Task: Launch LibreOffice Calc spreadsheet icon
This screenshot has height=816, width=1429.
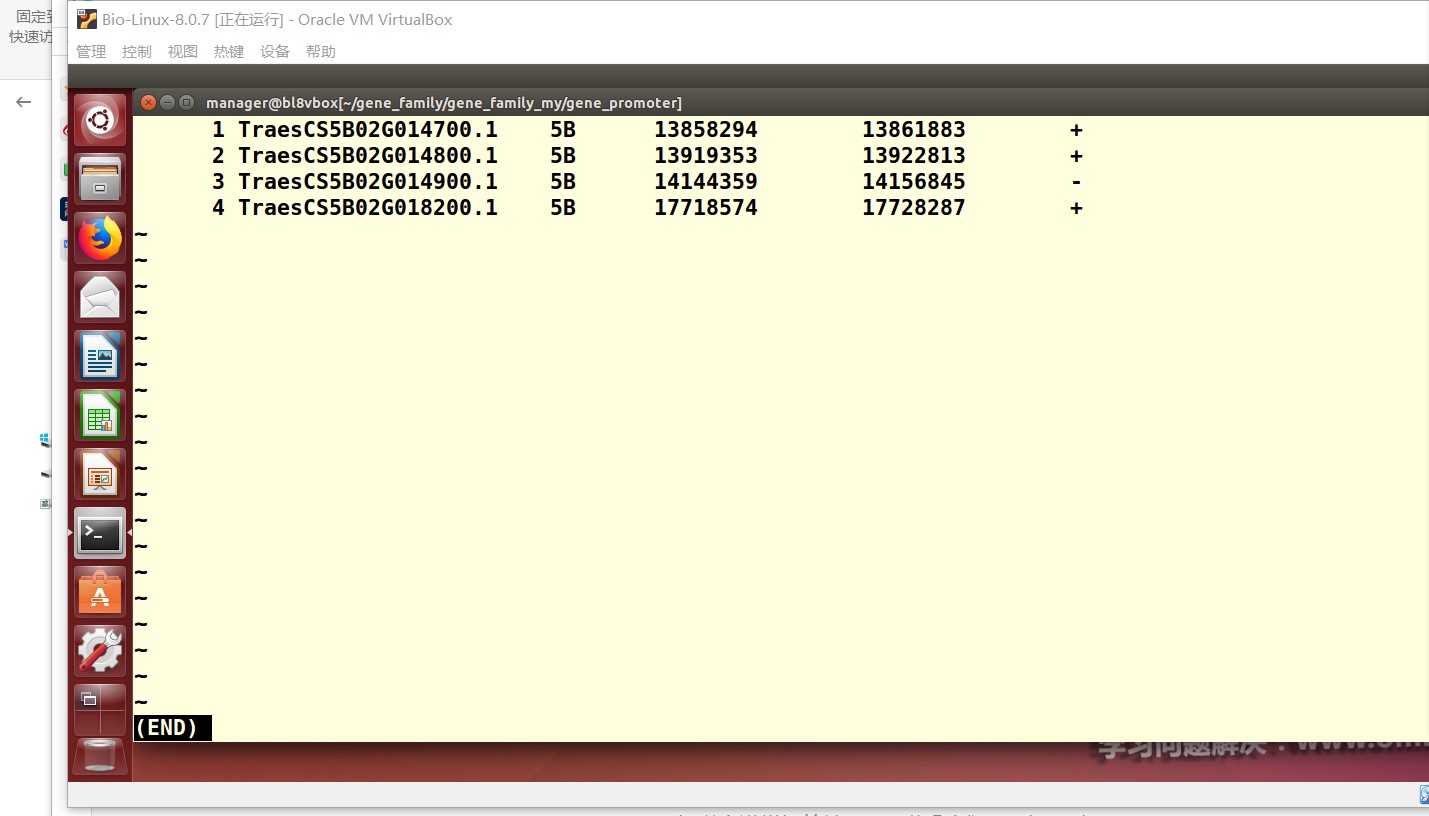Action: [100, 415]
